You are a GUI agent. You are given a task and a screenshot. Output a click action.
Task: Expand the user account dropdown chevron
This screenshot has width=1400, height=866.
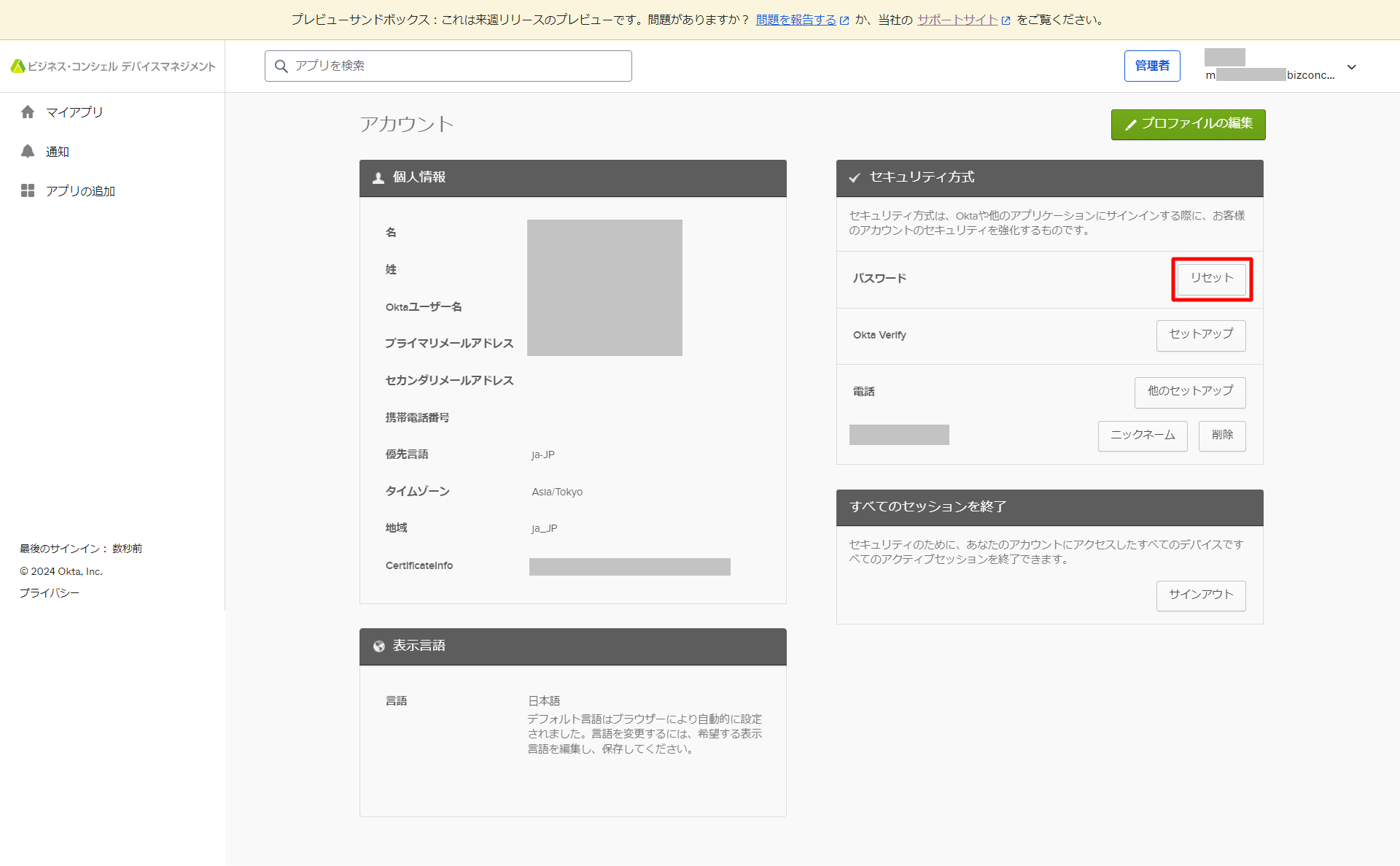(x=1351, y=67)
